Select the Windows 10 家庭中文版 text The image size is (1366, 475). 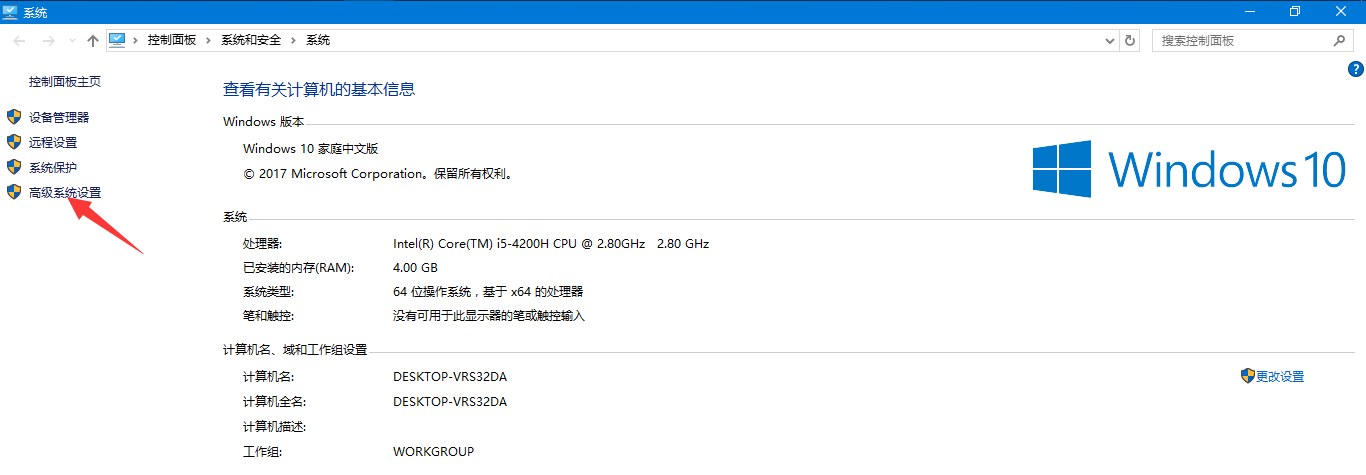tap(311, 149)
